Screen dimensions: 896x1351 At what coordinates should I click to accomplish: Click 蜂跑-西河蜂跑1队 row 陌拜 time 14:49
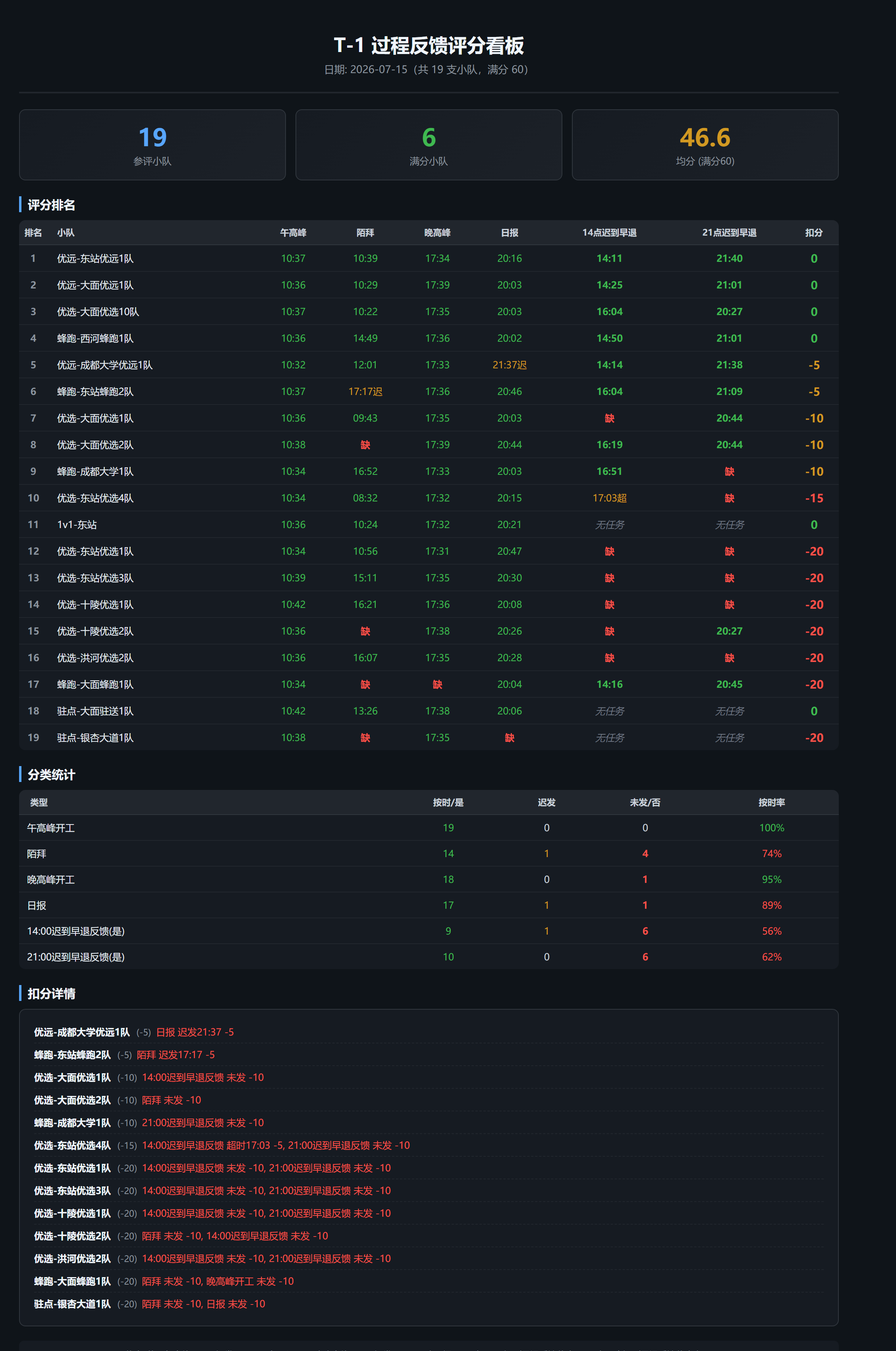pyautogui.click(x=365, y=338)
